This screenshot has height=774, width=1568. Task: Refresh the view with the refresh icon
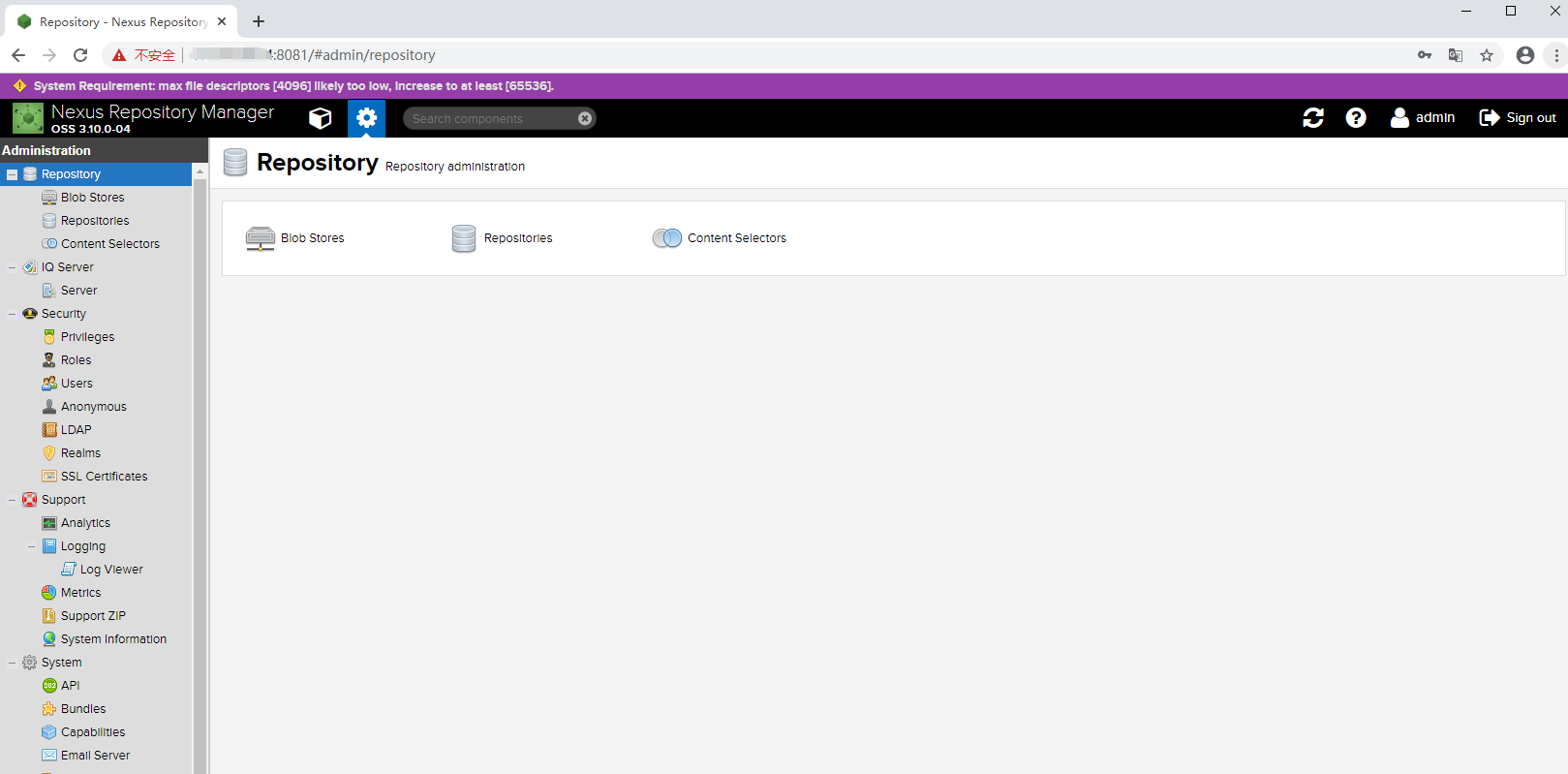pos(1313,118)
